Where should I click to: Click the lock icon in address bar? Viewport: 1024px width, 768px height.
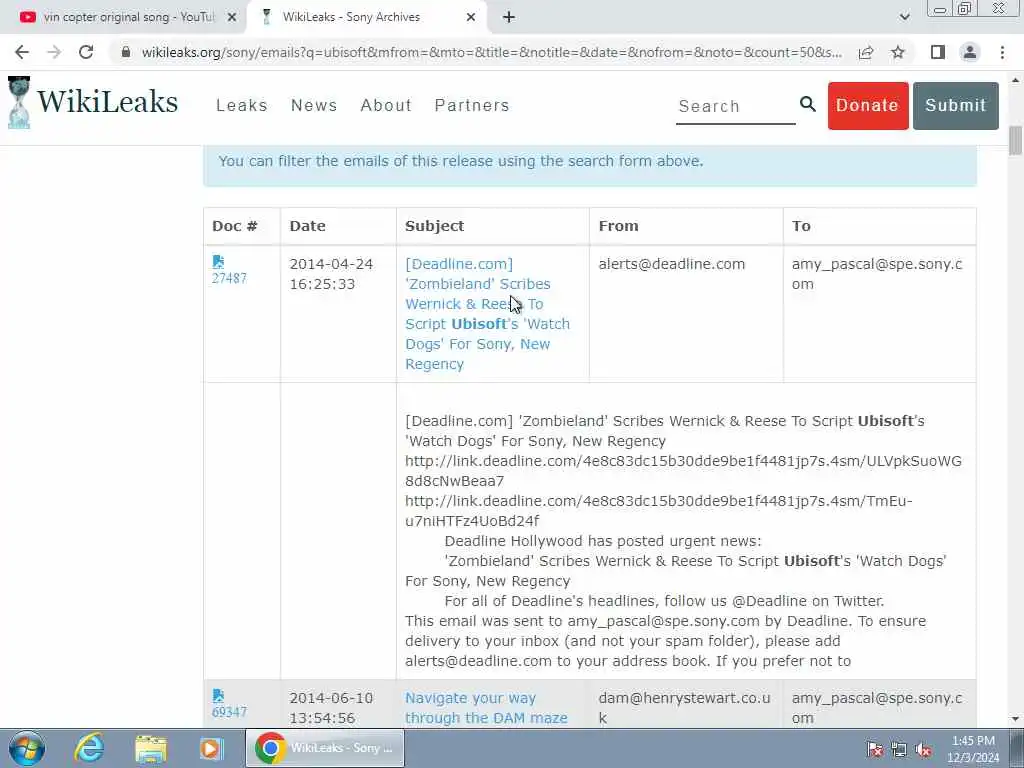pyautogui.click(x=126, y=52)
